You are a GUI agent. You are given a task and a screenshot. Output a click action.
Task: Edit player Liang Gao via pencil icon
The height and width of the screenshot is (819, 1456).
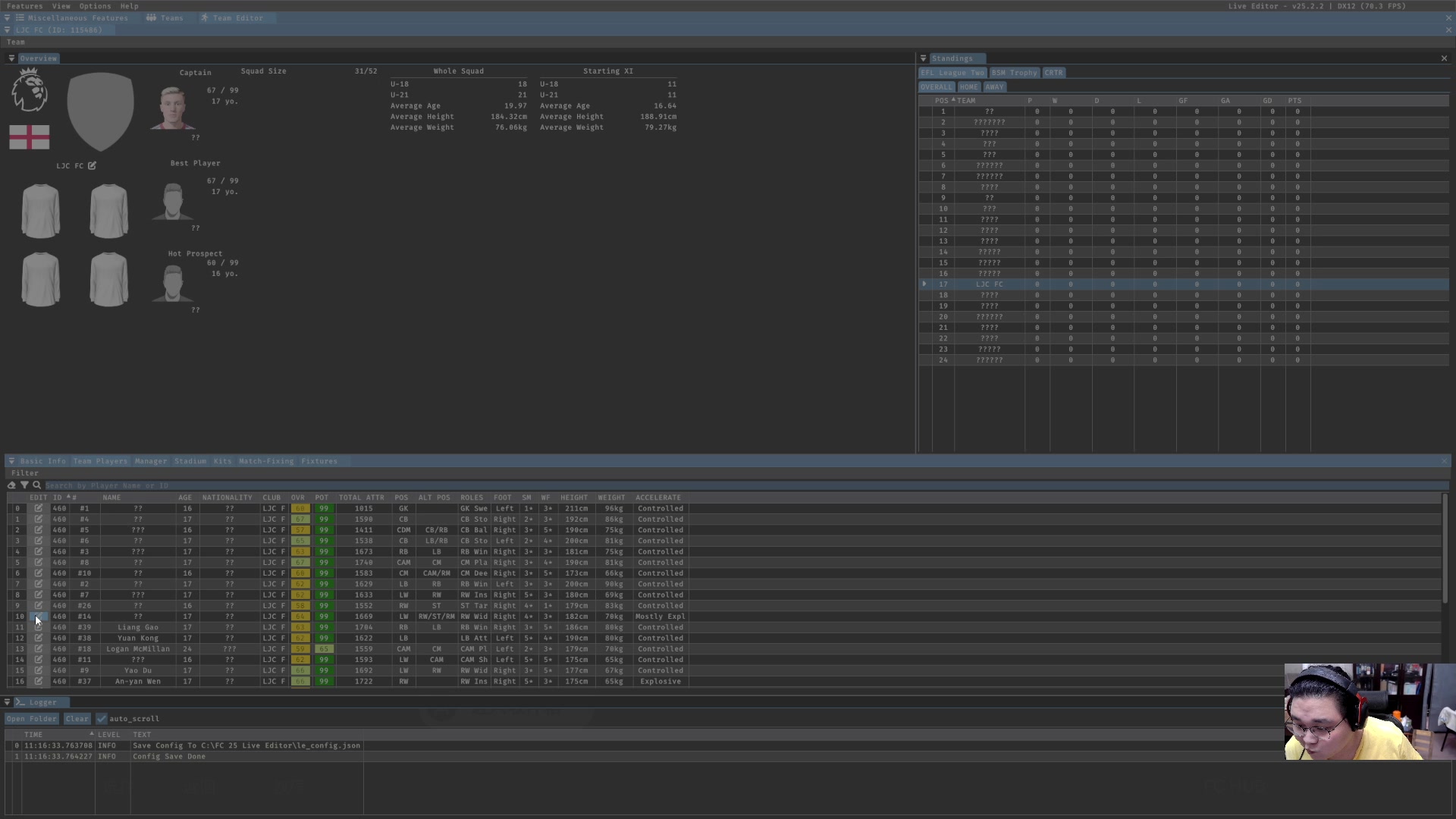pos(38,627)
